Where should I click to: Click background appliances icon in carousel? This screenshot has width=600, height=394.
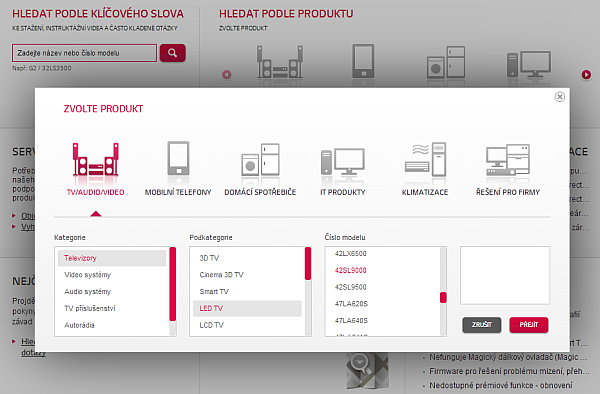(x=446, y=62)
